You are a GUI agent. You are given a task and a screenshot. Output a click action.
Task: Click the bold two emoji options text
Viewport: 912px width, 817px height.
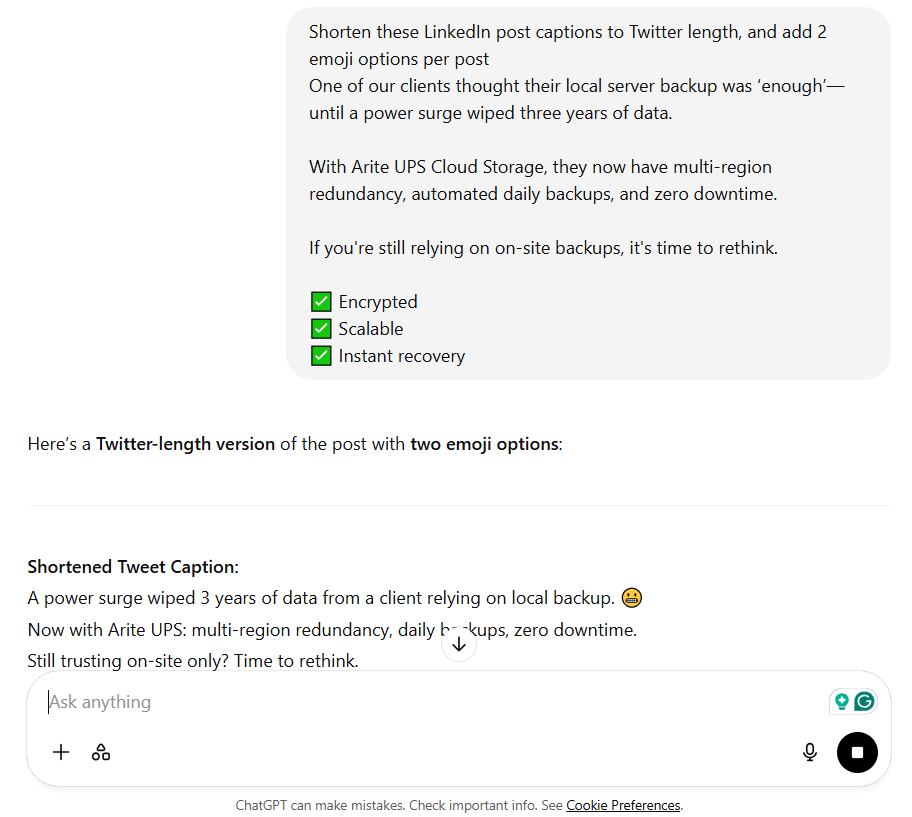click(484, 444)
